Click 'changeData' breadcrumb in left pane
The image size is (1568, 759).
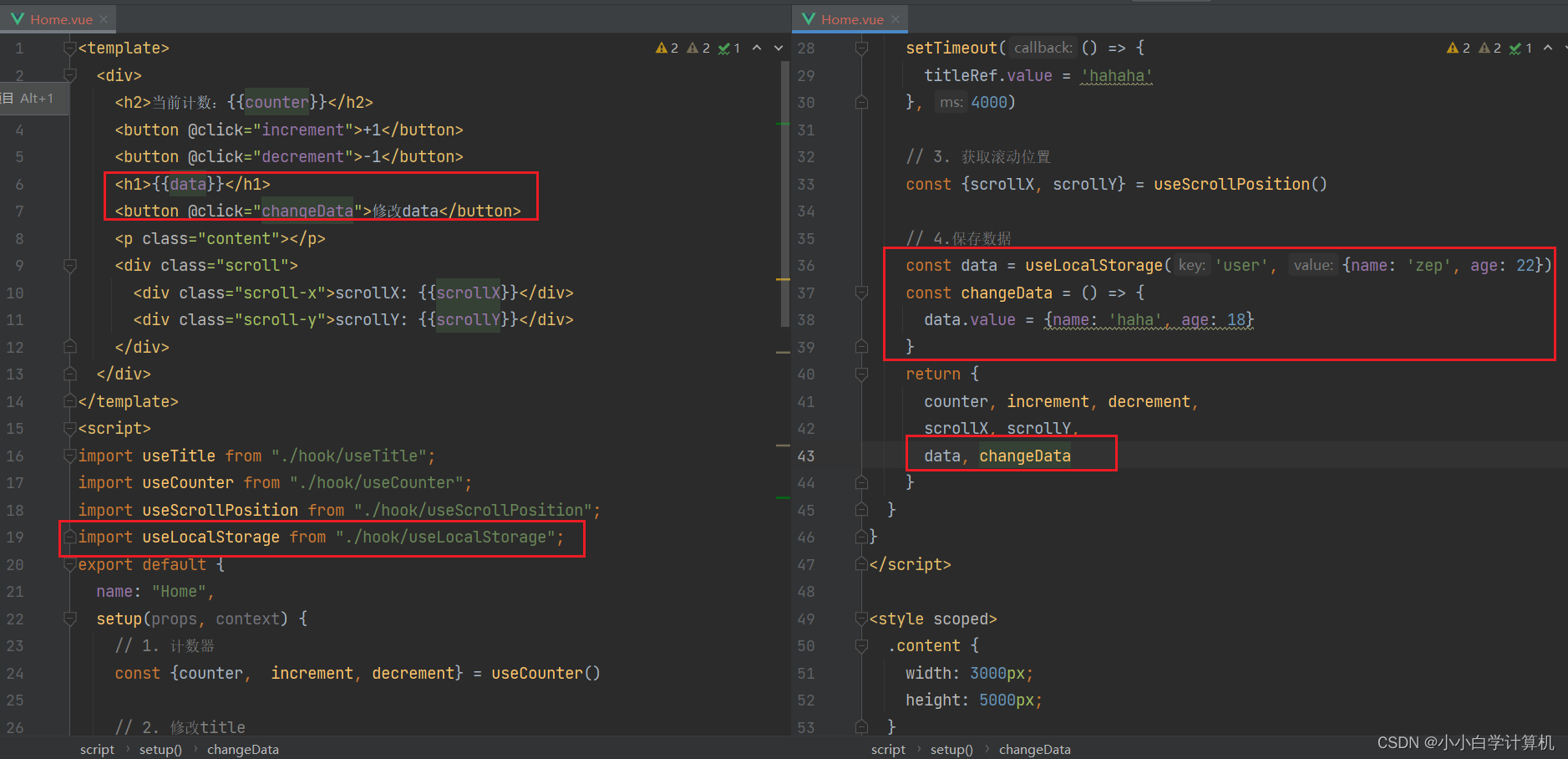point(243,750)
